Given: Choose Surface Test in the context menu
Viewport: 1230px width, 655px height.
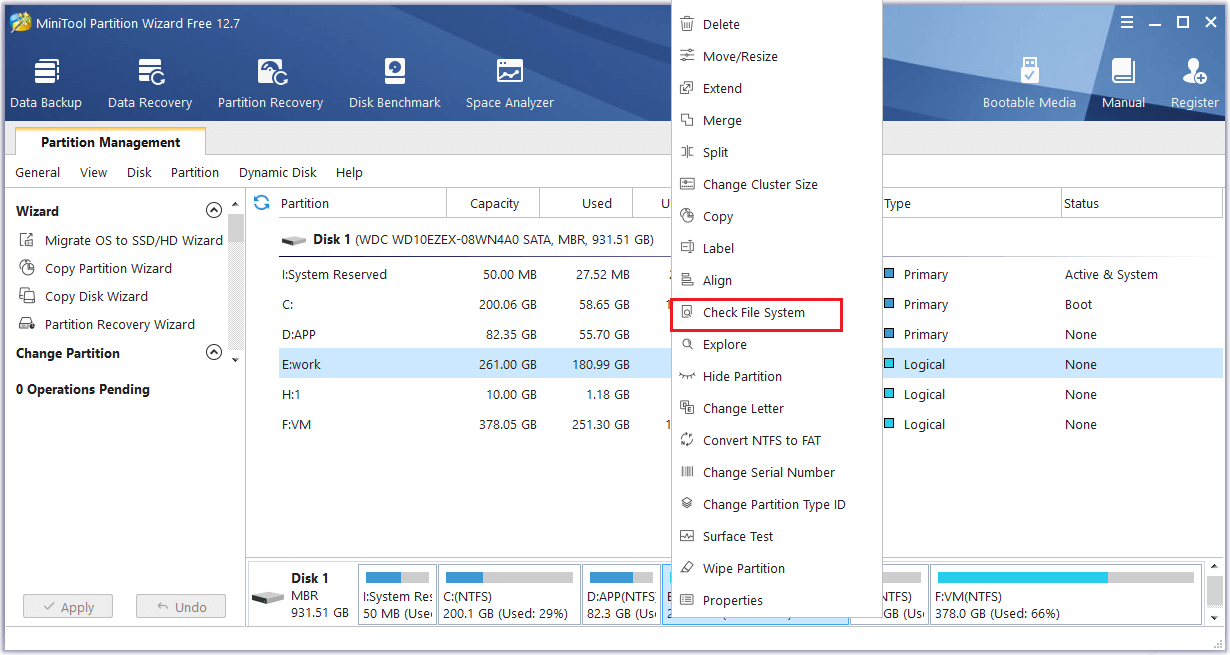Looking at the screenshot, I should (x=776, y=536).
